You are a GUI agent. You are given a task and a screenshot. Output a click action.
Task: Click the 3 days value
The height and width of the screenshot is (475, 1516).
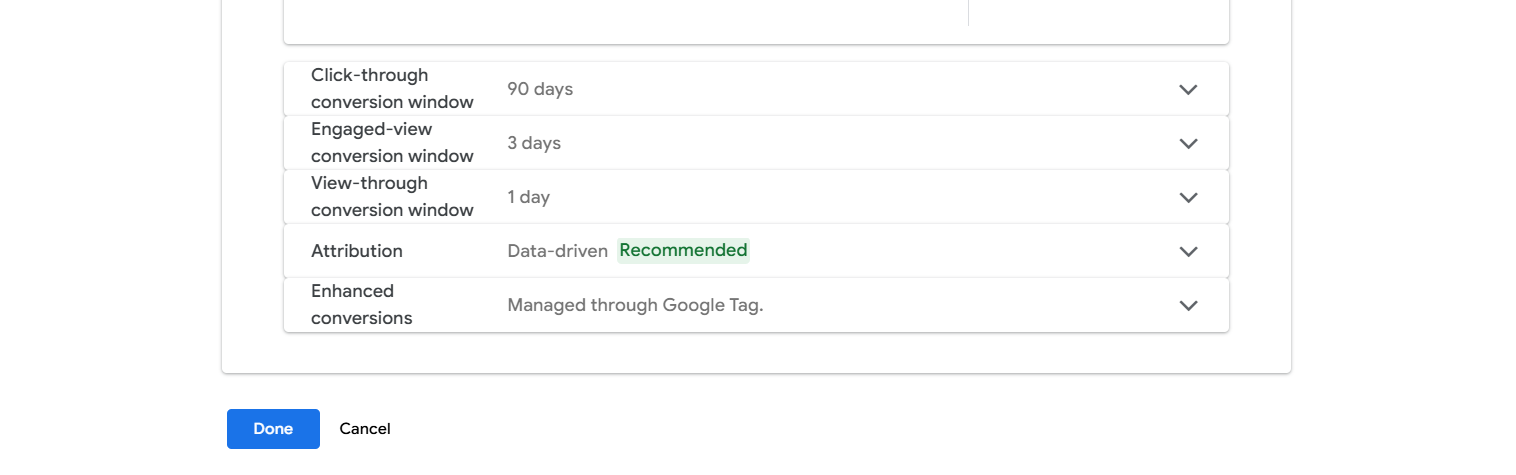(534, 143)
